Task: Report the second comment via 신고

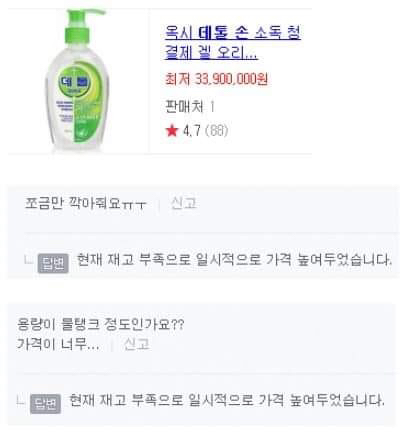Action: (x=136, y=344)
